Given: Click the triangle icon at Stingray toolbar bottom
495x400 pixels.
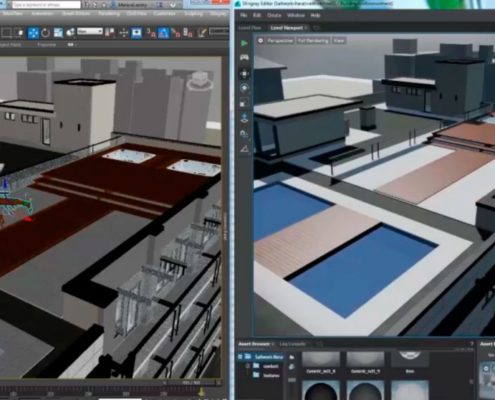Looking at the screenshot, I should [x=244, y=149].
